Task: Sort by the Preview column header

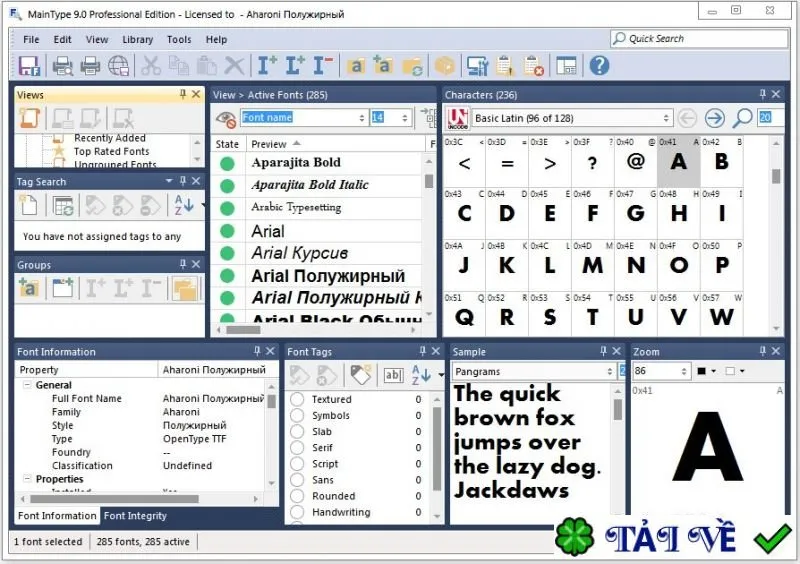Action: point(337,144)
